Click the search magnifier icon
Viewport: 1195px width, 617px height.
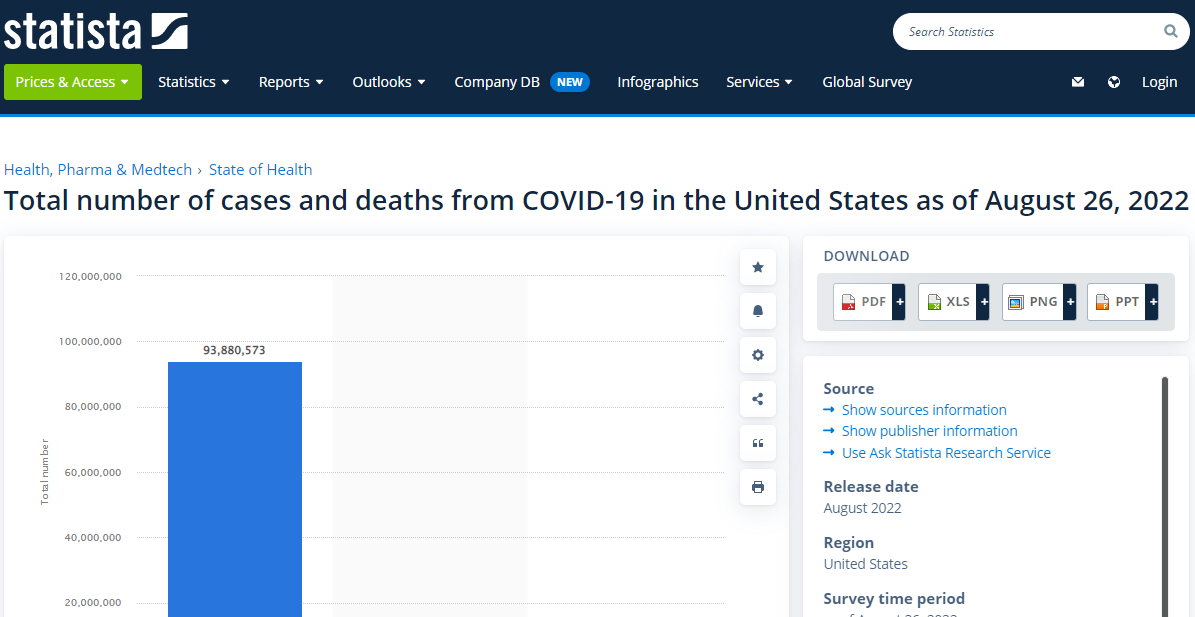[x=1170, y=32]
